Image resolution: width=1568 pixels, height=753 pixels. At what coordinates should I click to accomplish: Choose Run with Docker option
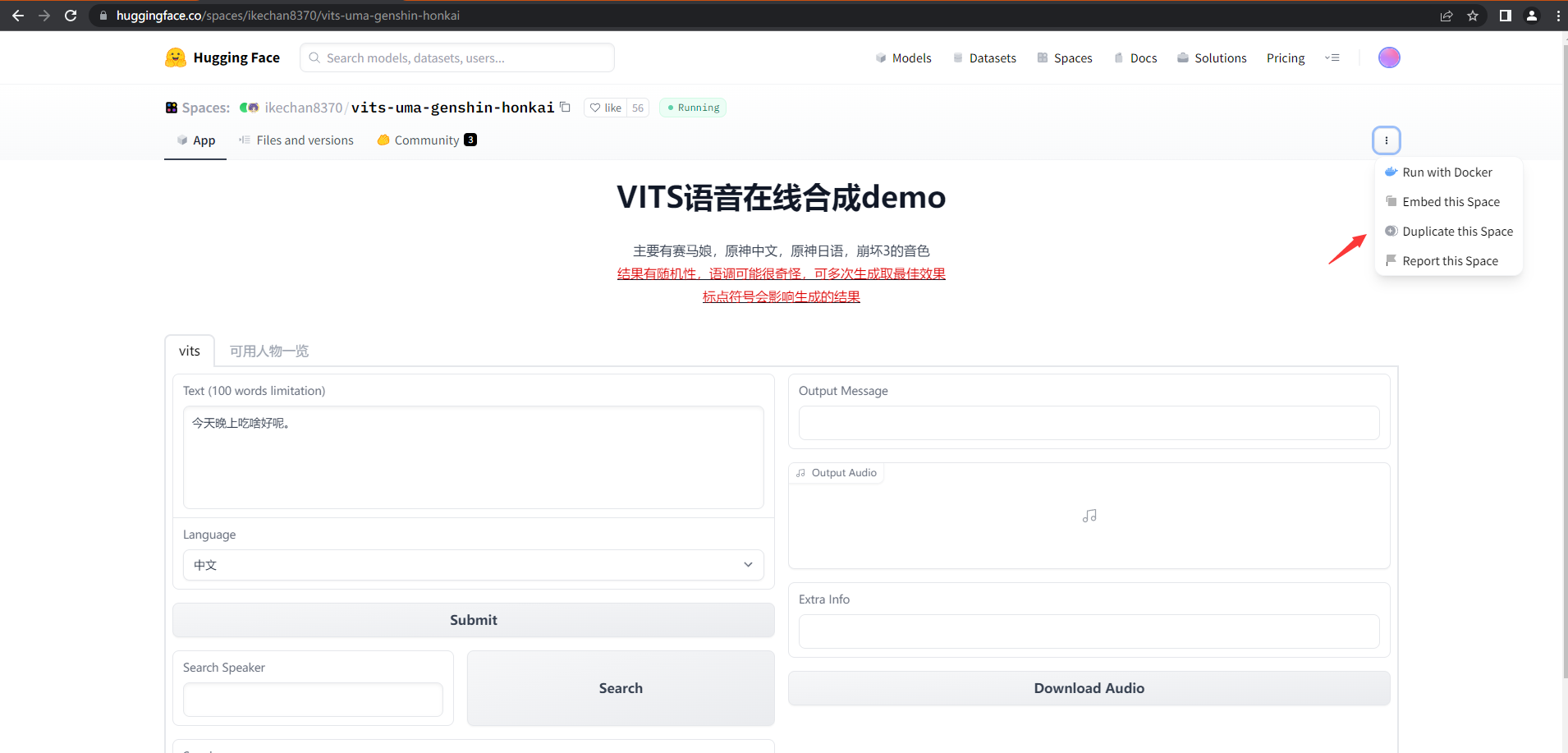pyautogui.click(x=1447, y=172)
